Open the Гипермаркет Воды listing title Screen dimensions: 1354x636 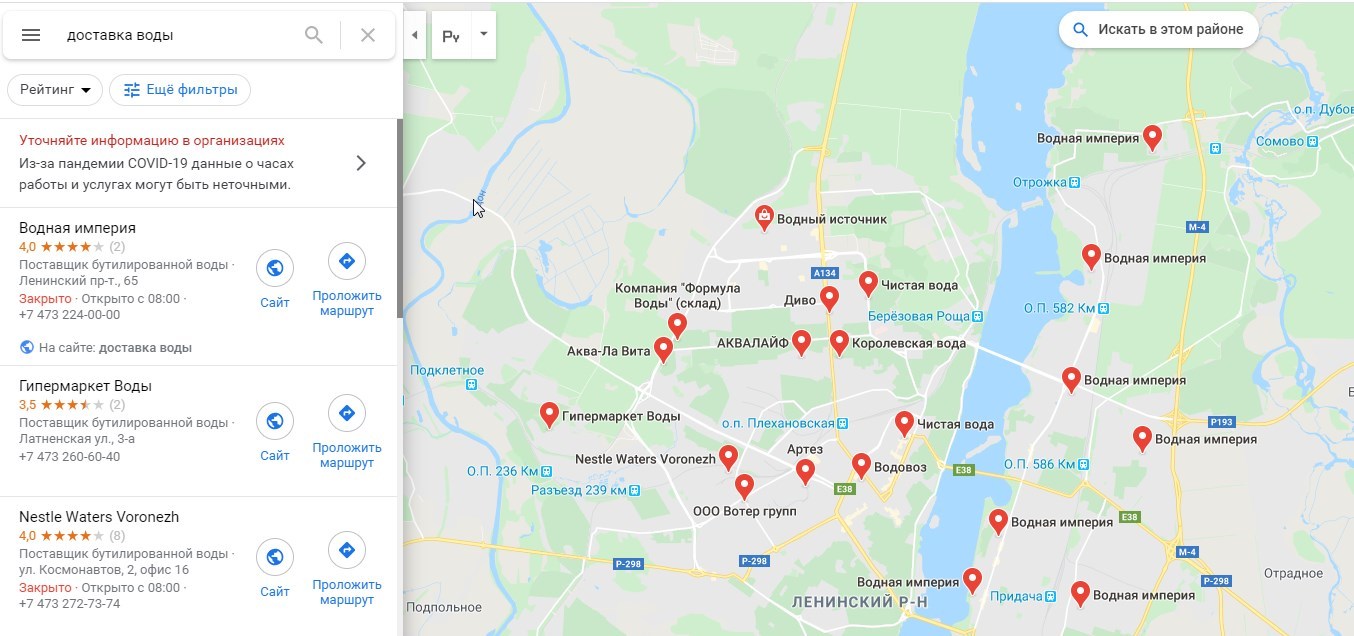pyautogui.click(x=85, y=386)
